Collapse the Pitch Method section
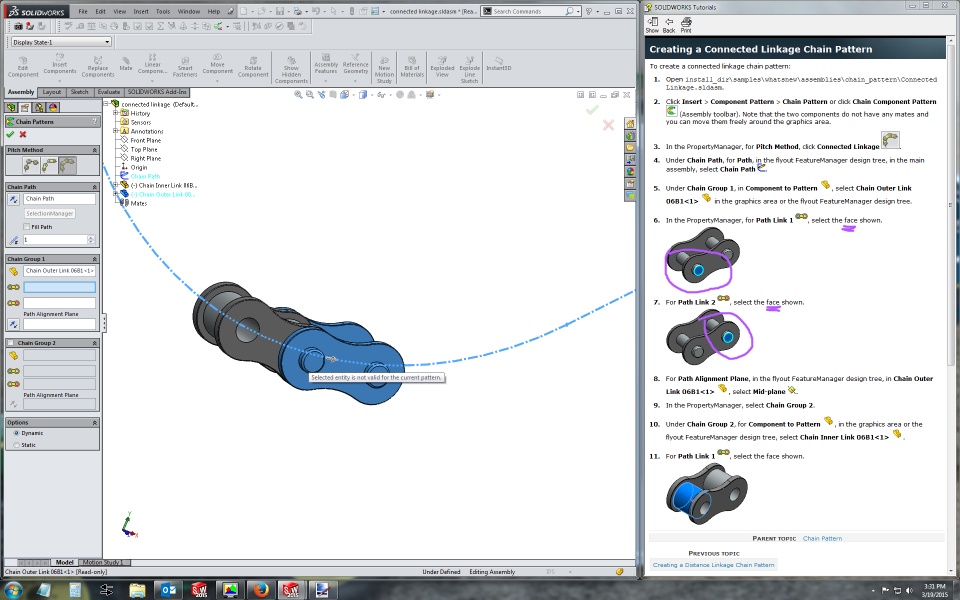The image size is (960, 600). pos(94,150)
